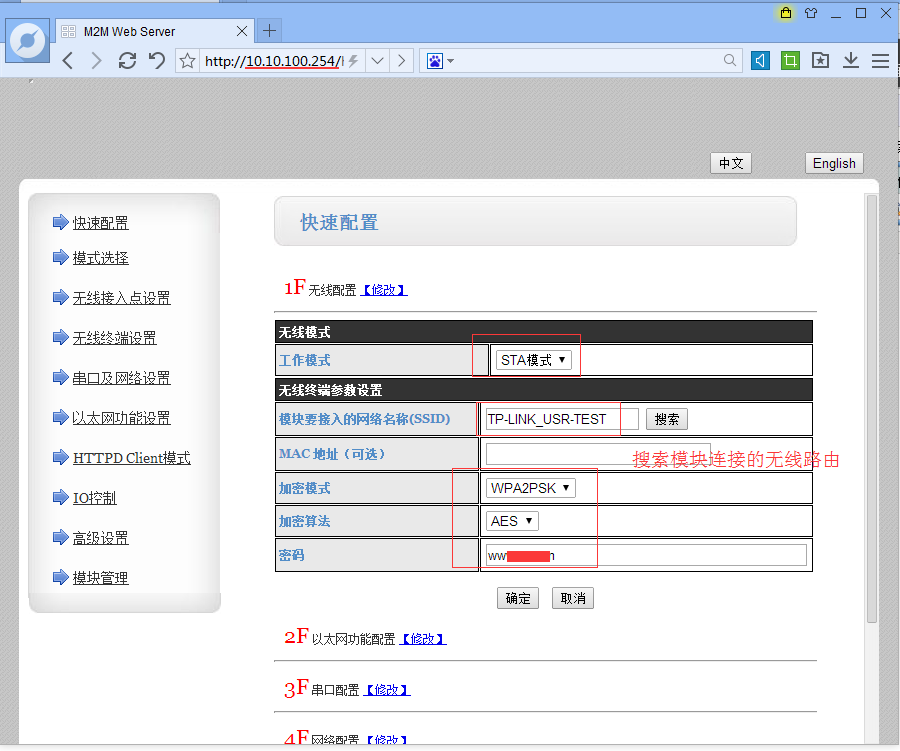Click the 搜索 button next to SSID

(666, 419)
